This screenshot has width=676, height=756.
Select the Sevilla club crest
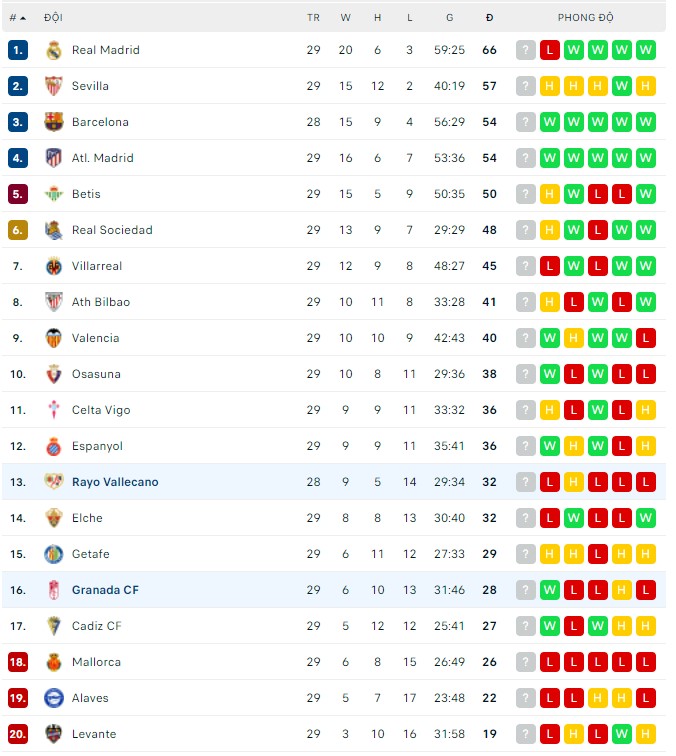(54, 86)
